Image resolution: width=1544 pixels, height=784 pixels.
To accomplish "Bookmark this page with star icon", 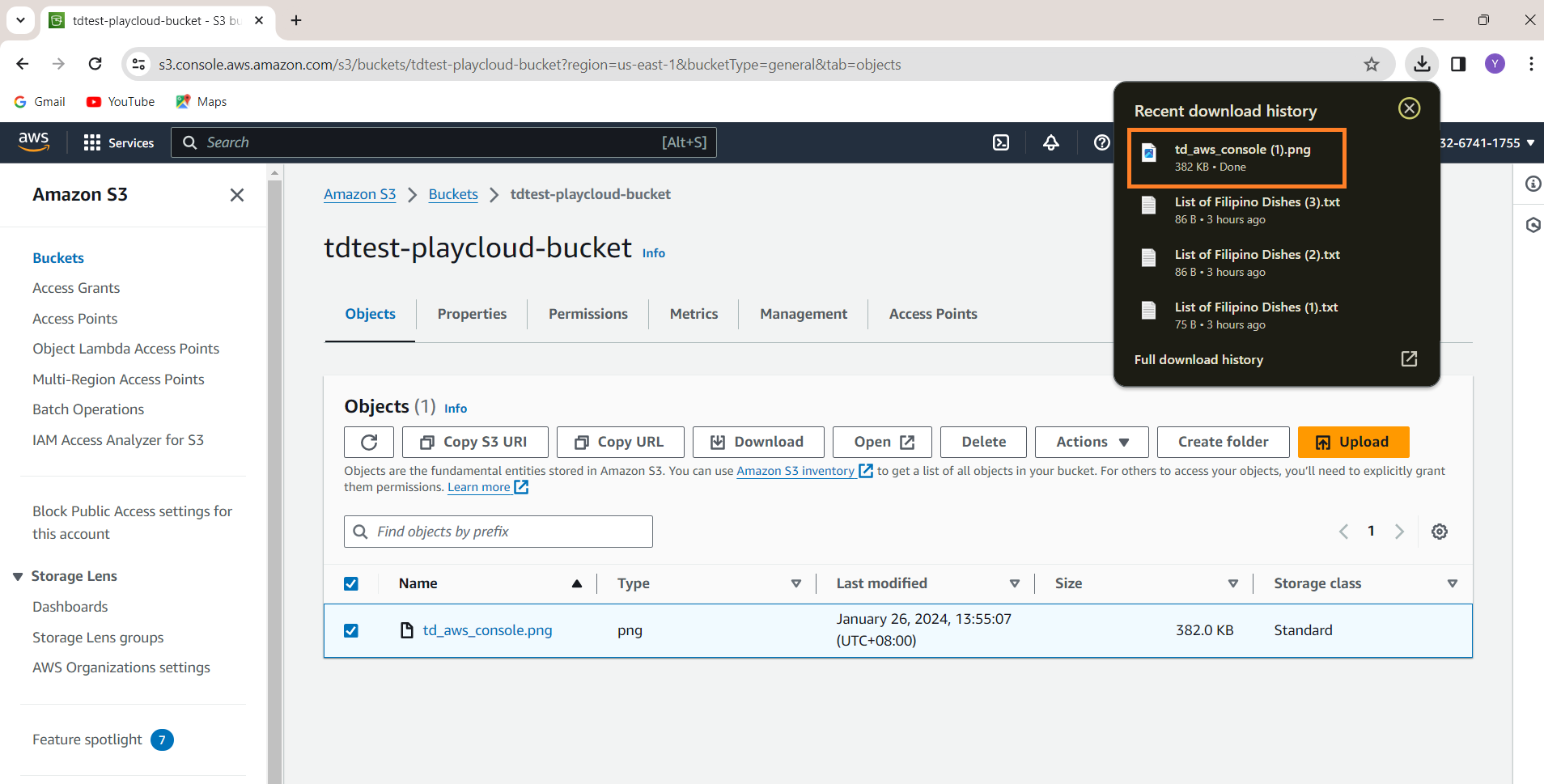I will [x=1371, y=65].
